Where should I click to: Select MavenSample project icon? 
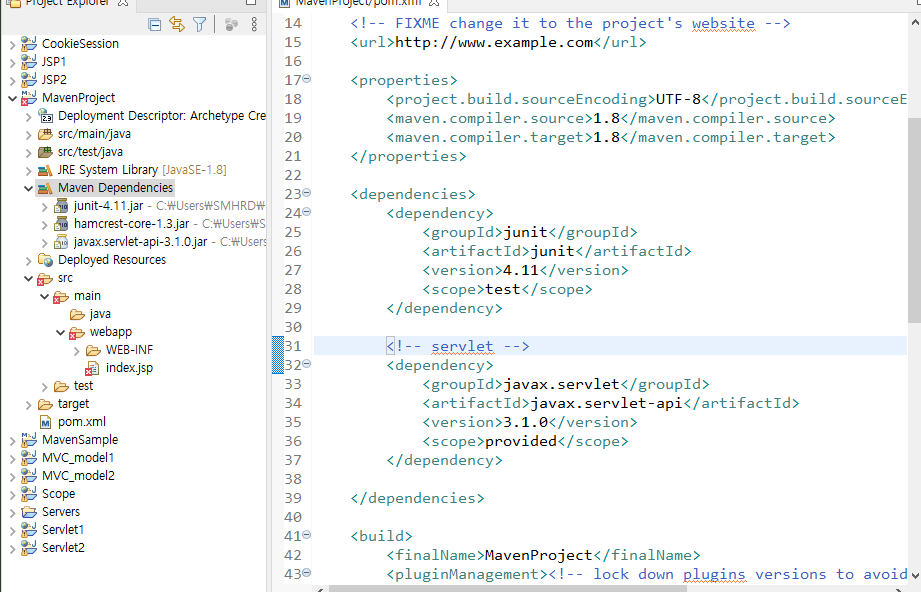29,440
